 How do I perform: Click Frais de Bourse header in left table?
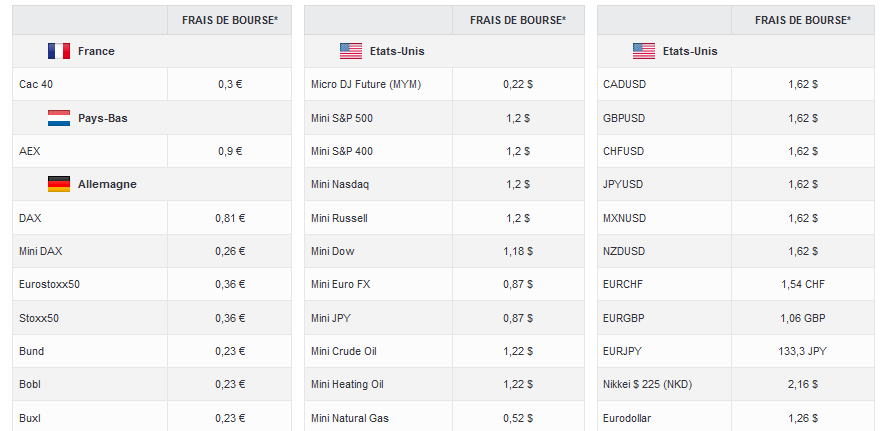[230, 20]
